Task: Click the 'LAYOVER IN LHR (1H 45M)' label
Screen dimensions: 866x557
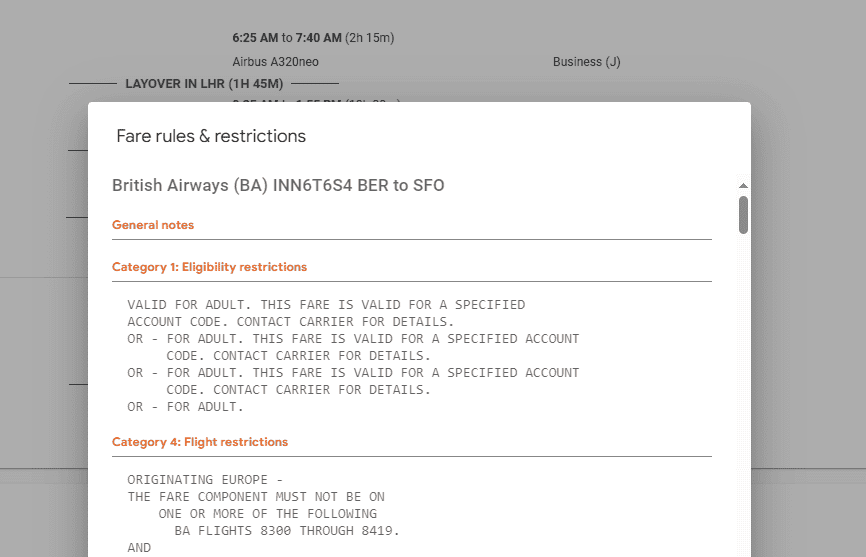Action: [204, 84]
